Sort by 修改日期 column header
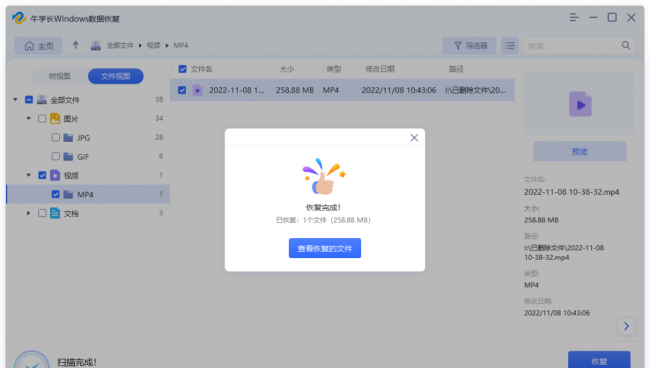The height and width of the screenshot is (368, 650). tap(380, 69)
